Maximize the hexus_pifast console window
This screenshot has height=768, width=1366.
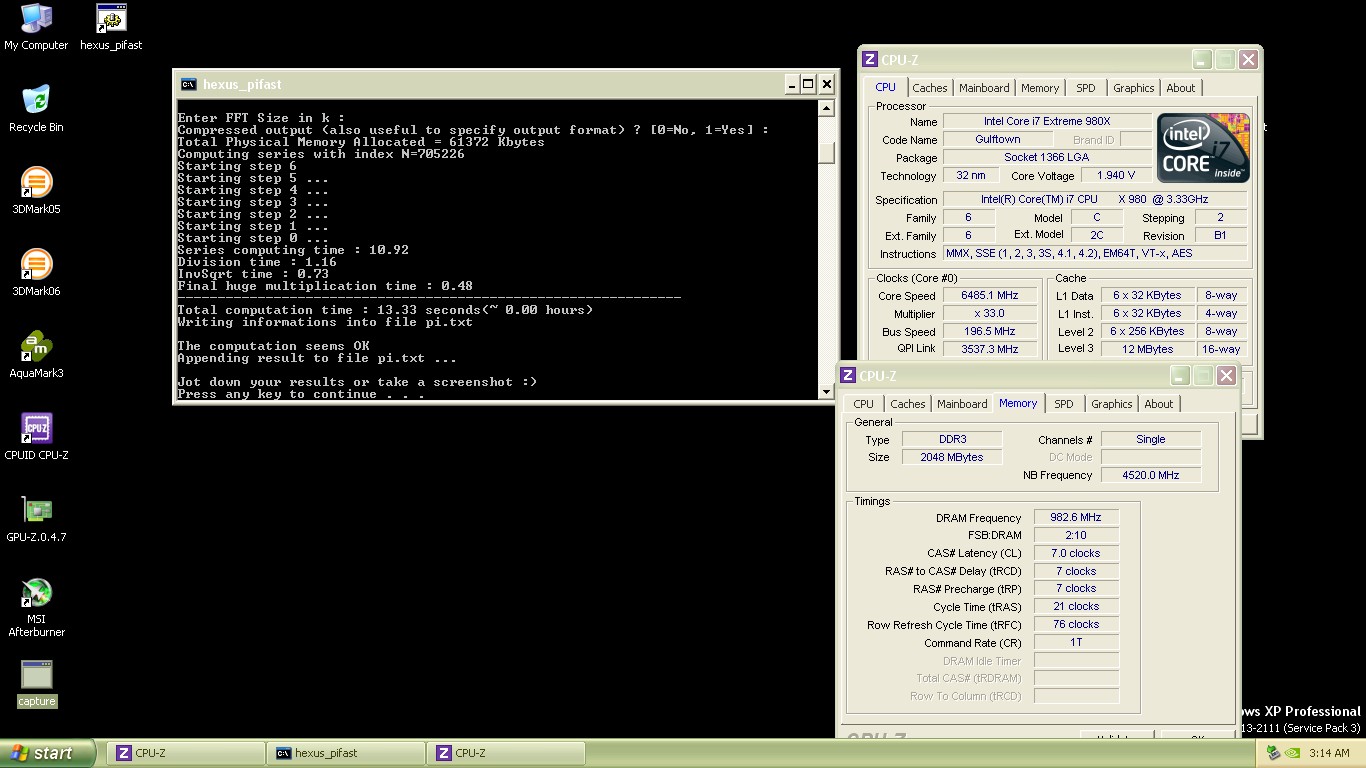(808, 84)
